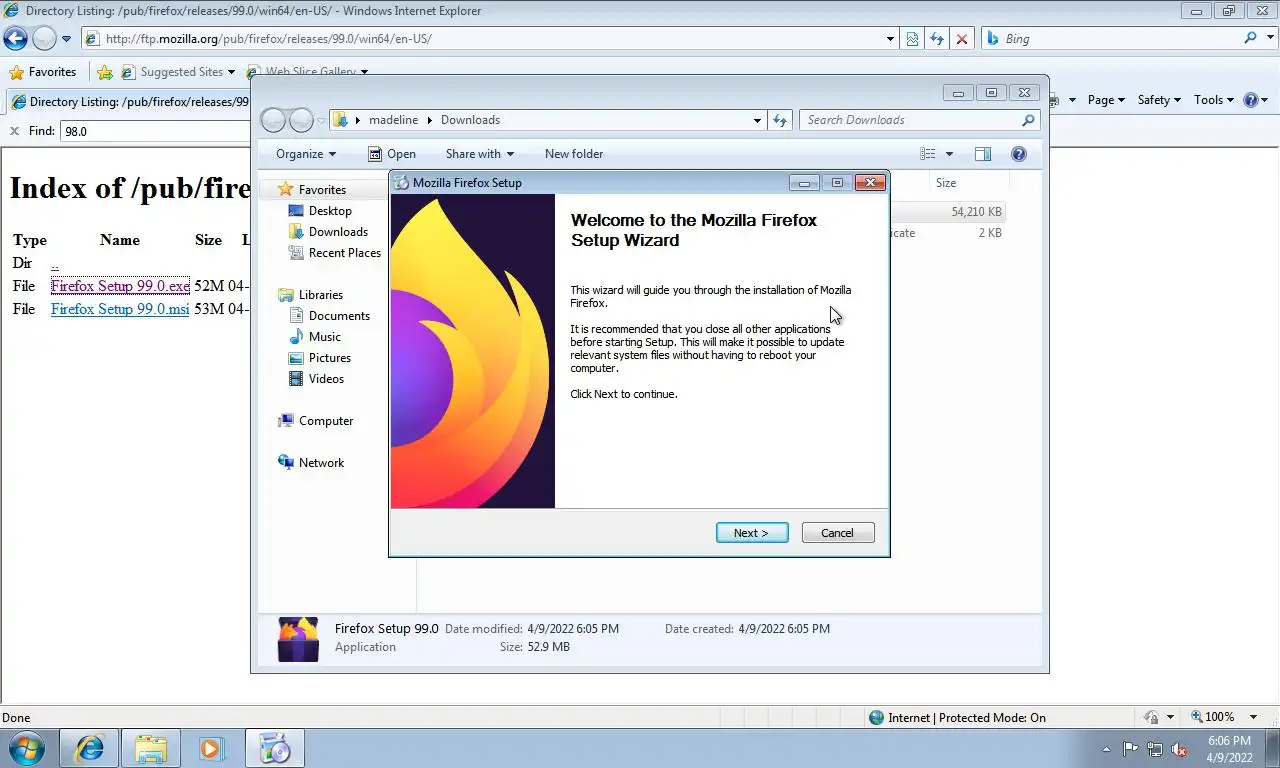
Task: Open the Firefox Setup 99.0.exe link
Action: click(x=120, y=286)
